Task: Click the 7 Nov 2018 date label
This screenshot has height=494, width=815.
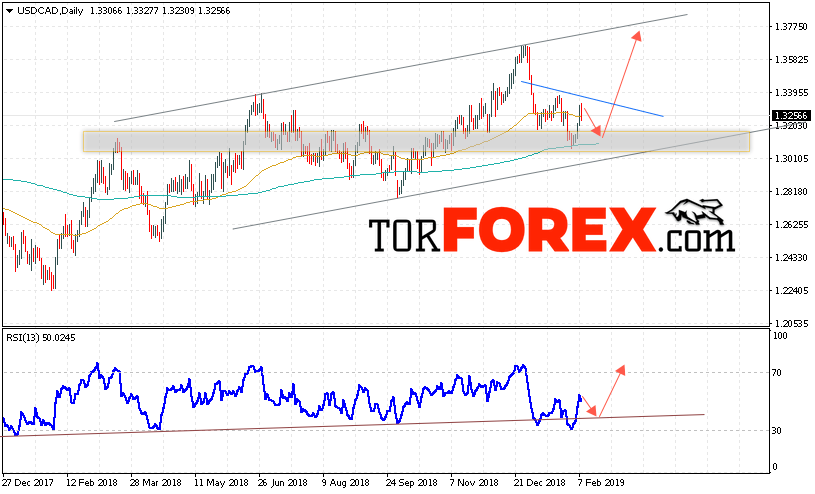Action: (x=474, y=483)
